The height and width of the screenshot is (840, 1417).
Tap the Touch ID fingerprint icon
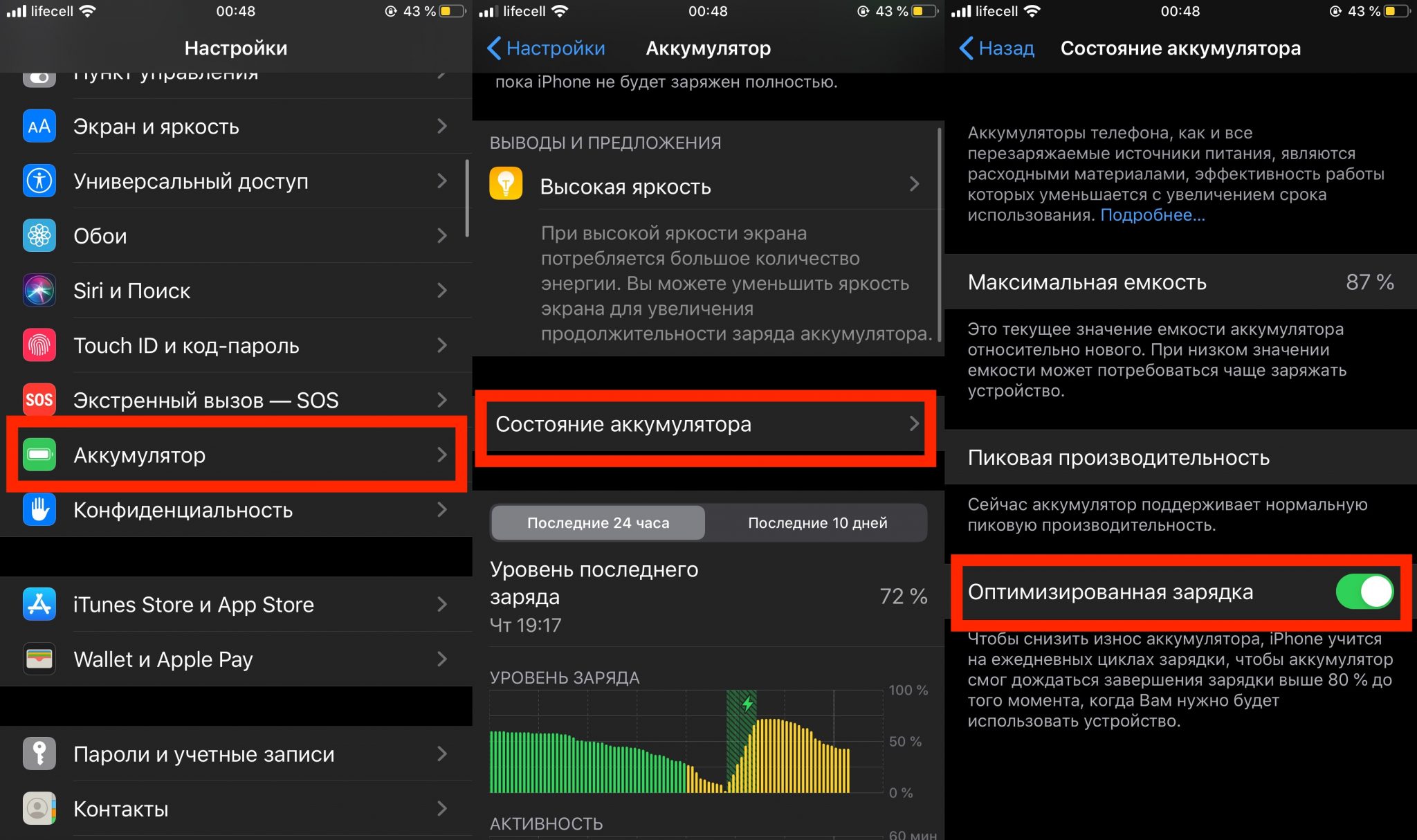(39, 345)
